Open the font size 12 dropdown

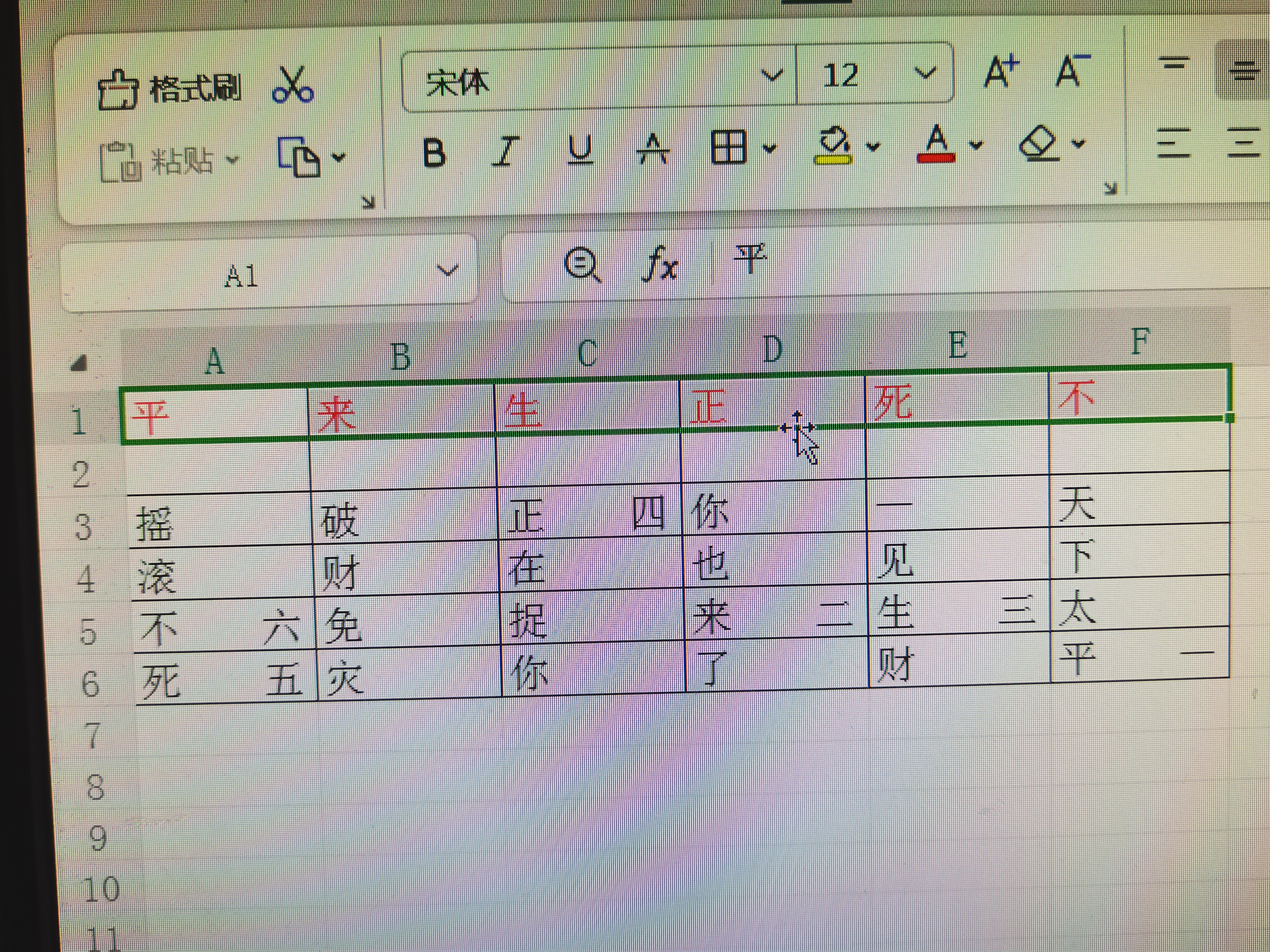coord(925,73)
